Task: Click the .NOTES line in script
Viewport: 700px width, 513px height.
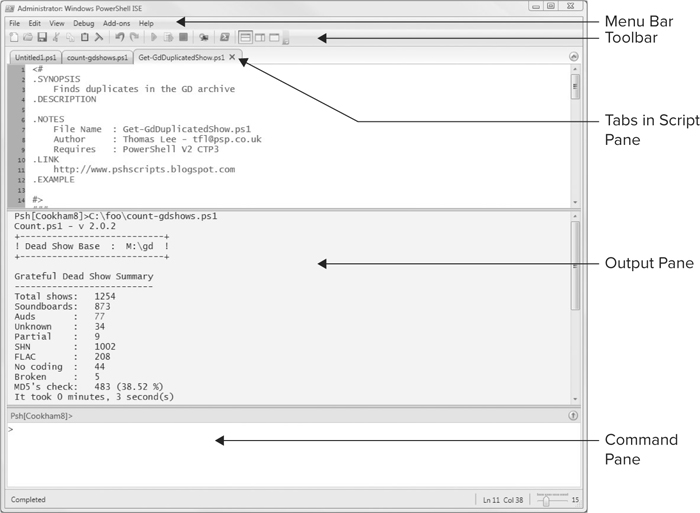Action: tap(48, 119)
